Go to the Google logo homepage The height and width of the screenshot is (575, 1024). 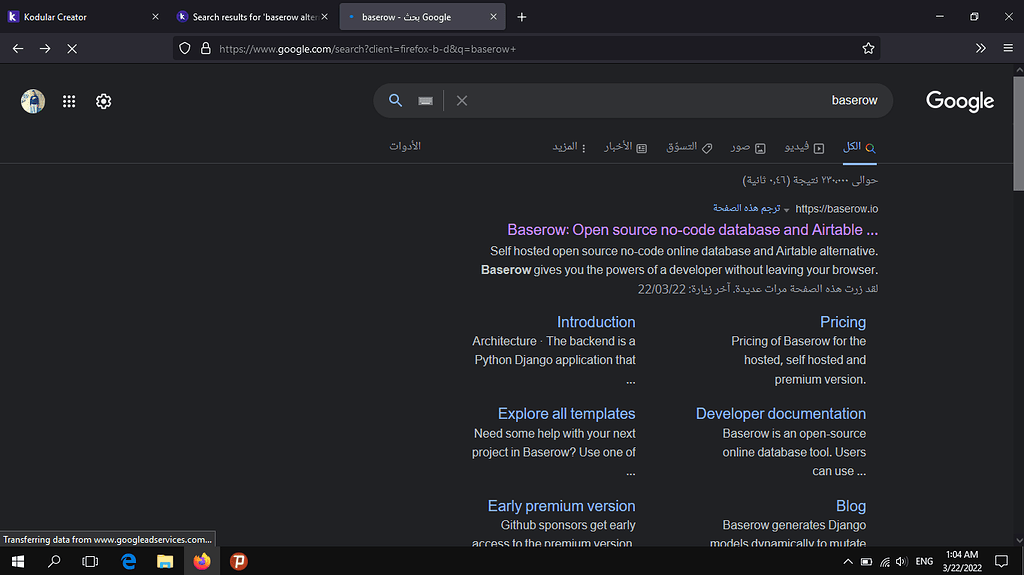click(x=959, y=101)
